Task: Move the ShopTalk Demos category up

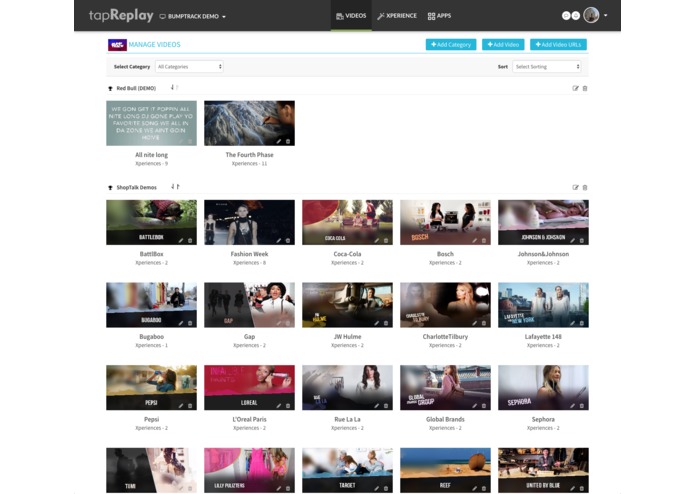Action: coord(178,187)
